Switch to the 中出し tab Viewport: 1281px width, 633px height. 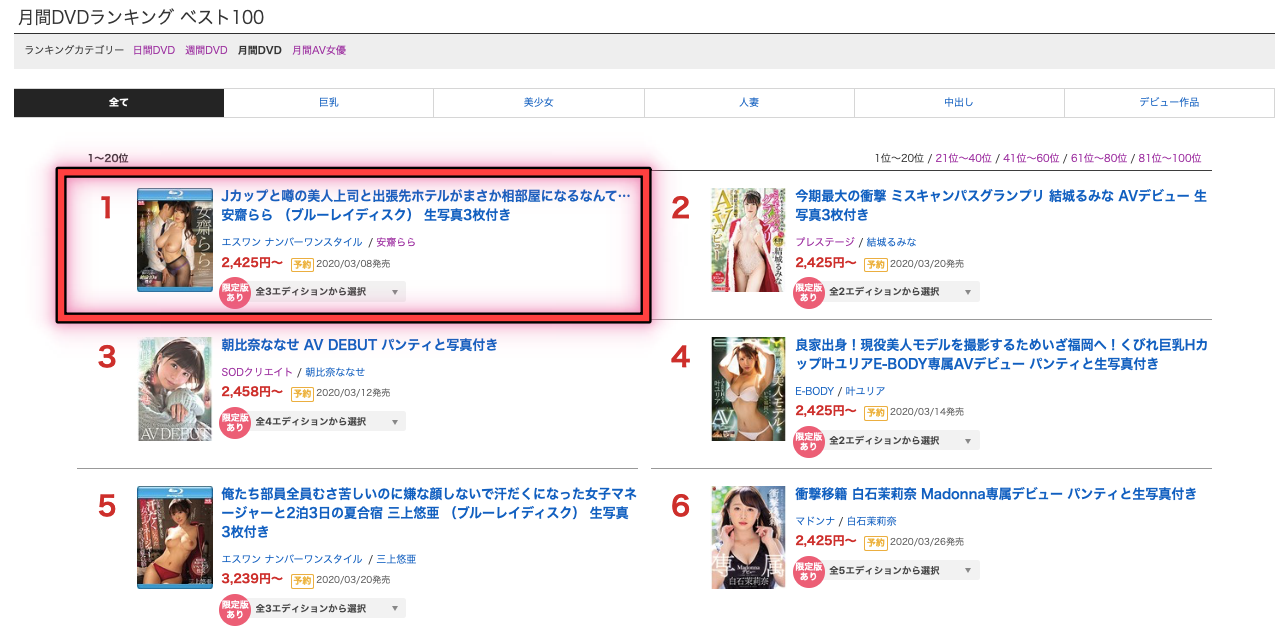[959, 103]
